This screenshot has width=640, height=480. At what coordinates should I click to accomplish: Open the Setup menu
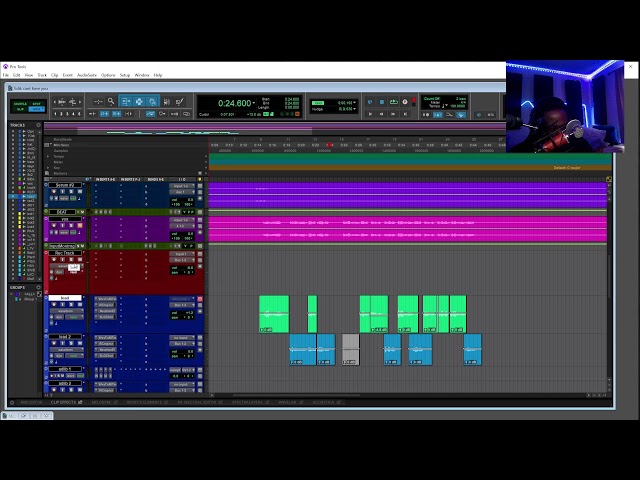124,75
